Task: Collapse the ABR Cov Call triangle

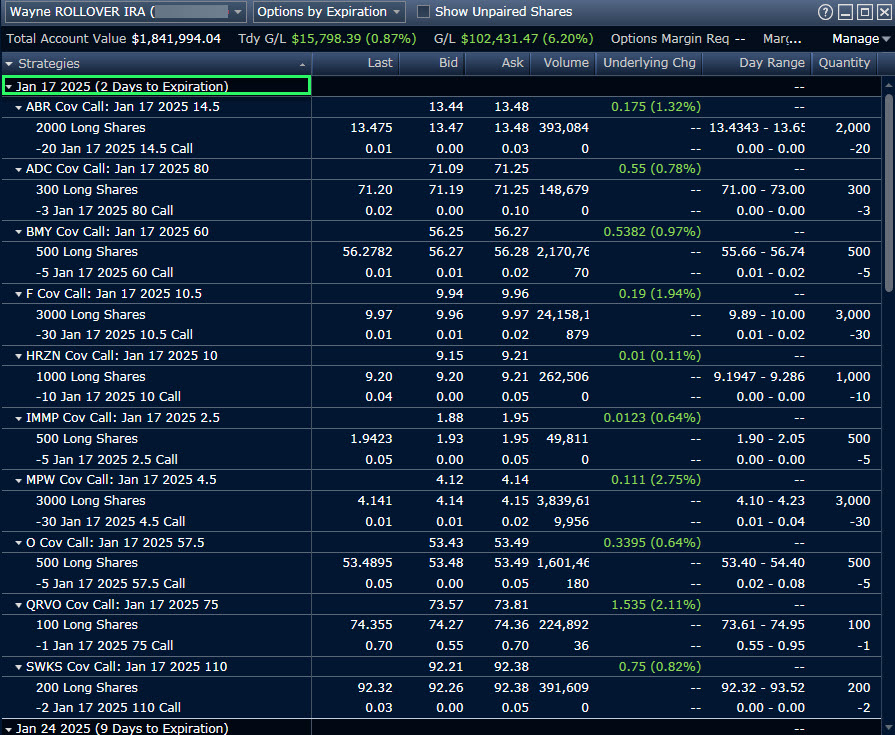Action: (19, 107)
